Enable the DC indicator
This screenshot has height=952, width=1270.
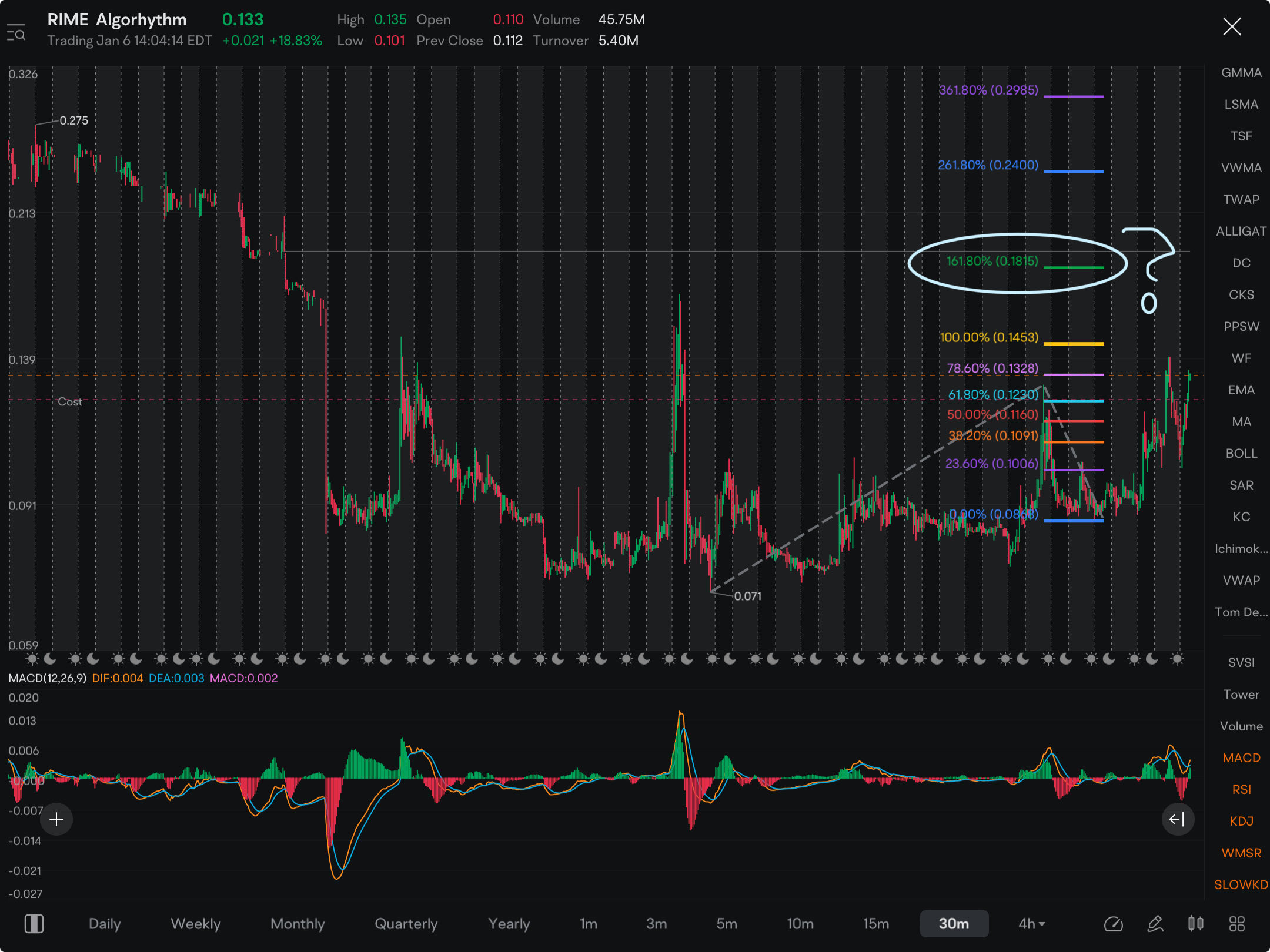(1241, 263)
